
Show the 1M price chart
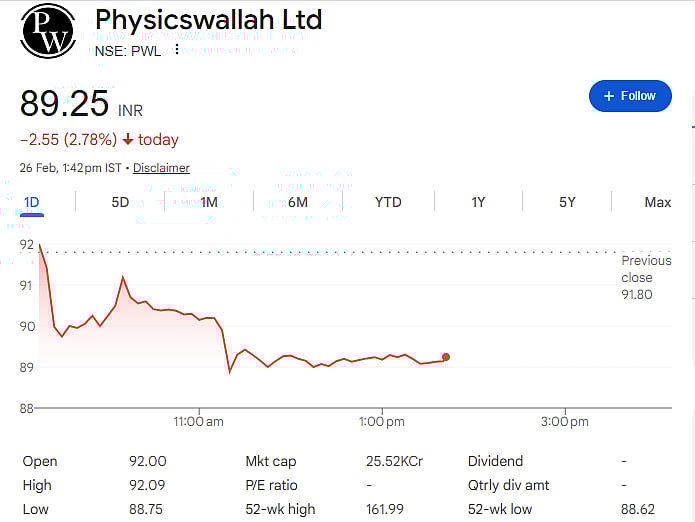tap(209, 202)
